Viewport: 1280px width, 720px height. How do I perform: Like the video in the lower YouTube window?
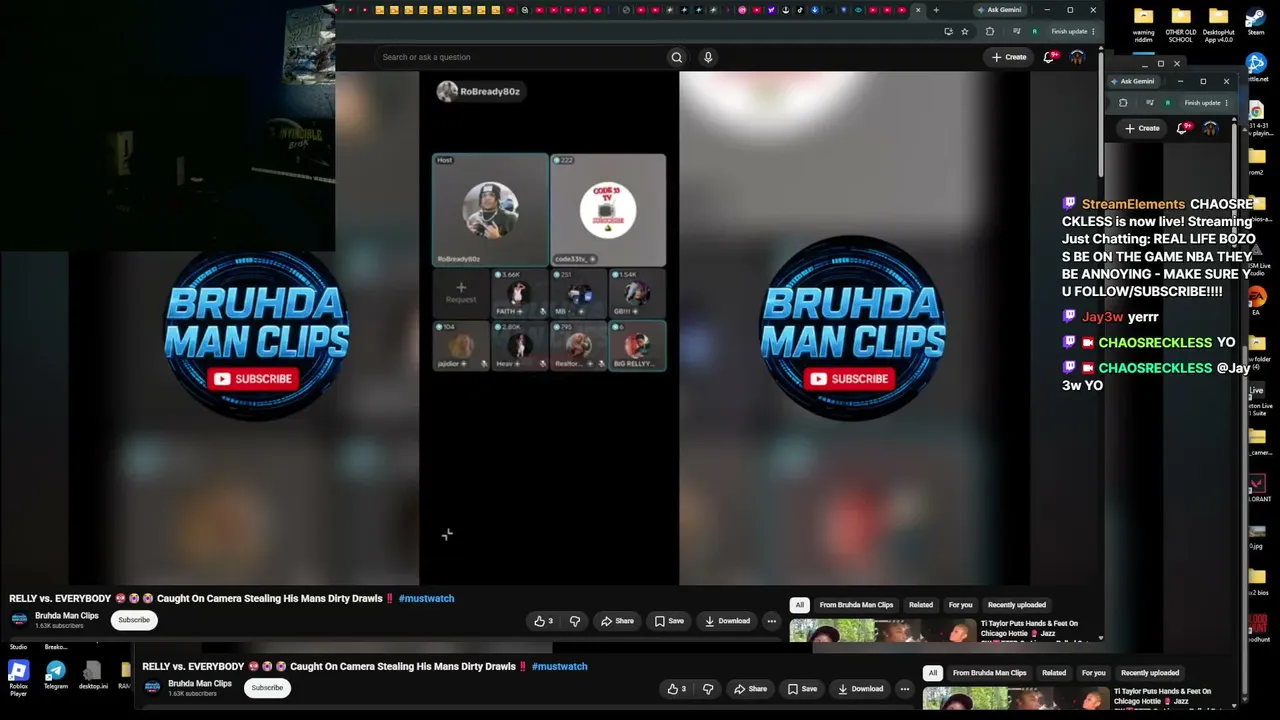pos(677,689)
